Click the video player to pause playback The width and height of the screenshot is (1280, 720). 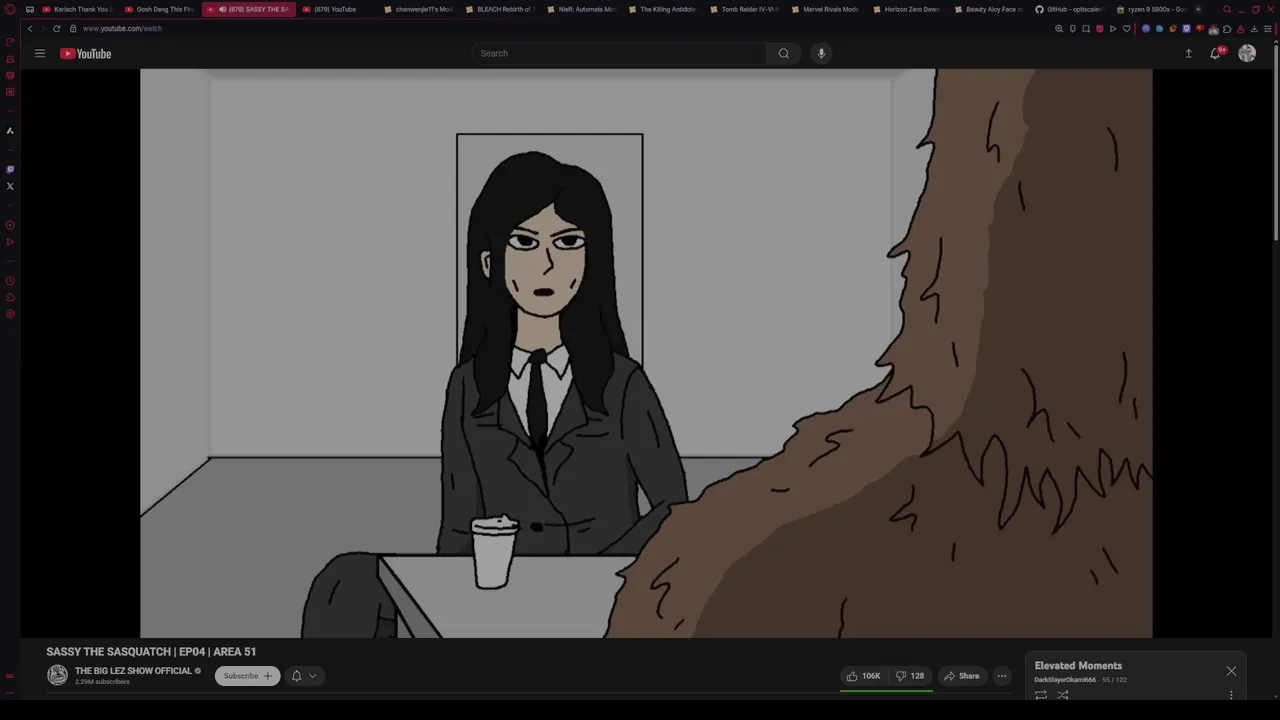(x=646, y=353)
